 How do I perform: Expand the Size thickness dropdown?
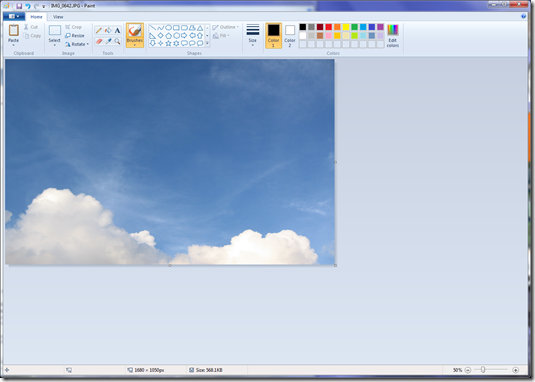click(252, 35)
